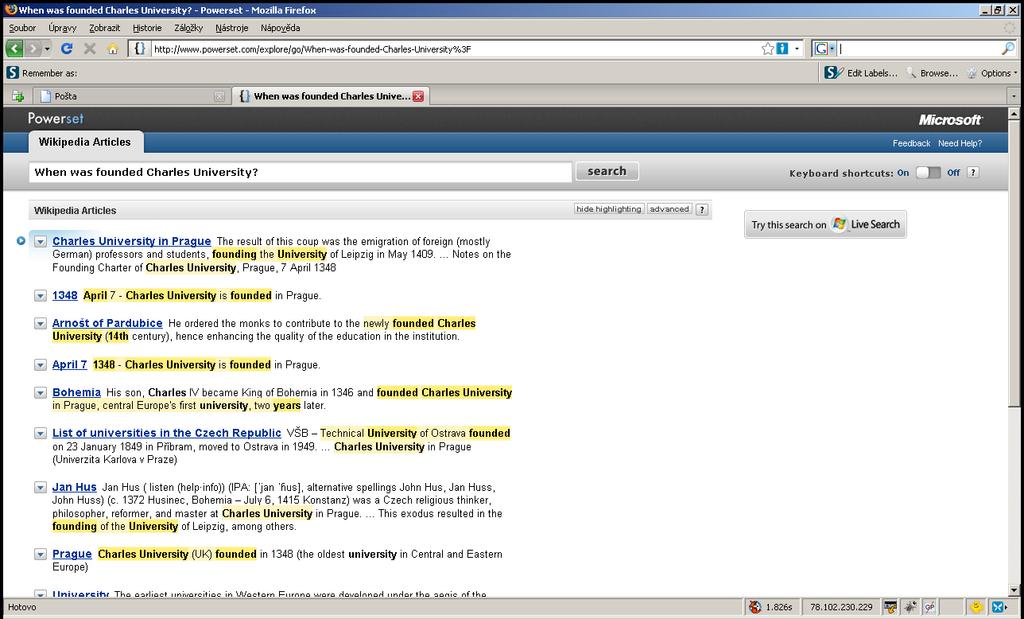
Task: Click the Powerset braces site icon
Action: point(139,49)
